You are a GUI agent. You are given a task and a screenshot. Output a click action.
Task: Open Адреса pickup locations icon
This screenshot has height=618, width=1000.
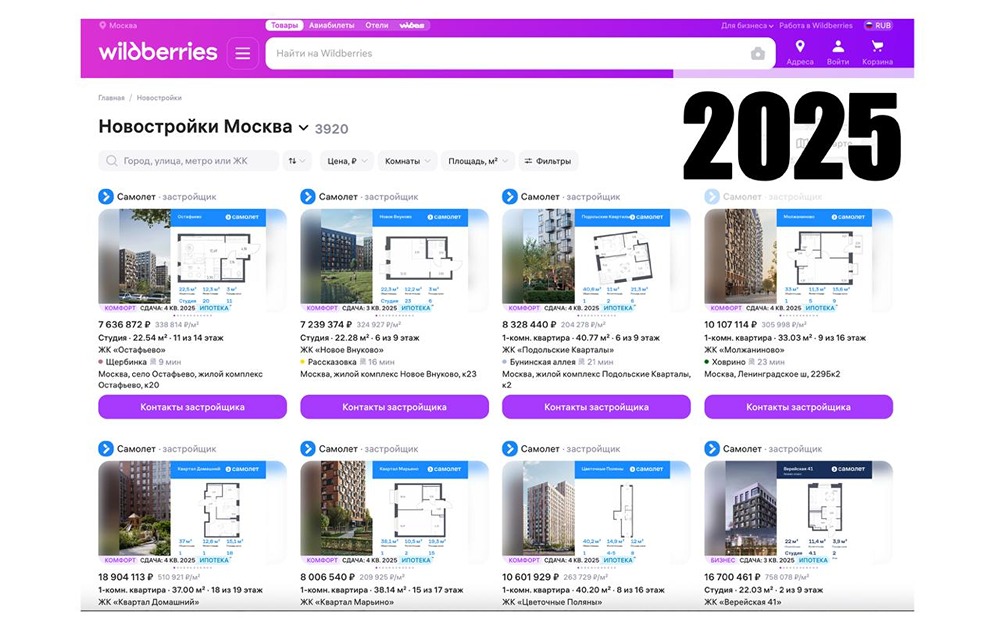(x=800, y=53)
